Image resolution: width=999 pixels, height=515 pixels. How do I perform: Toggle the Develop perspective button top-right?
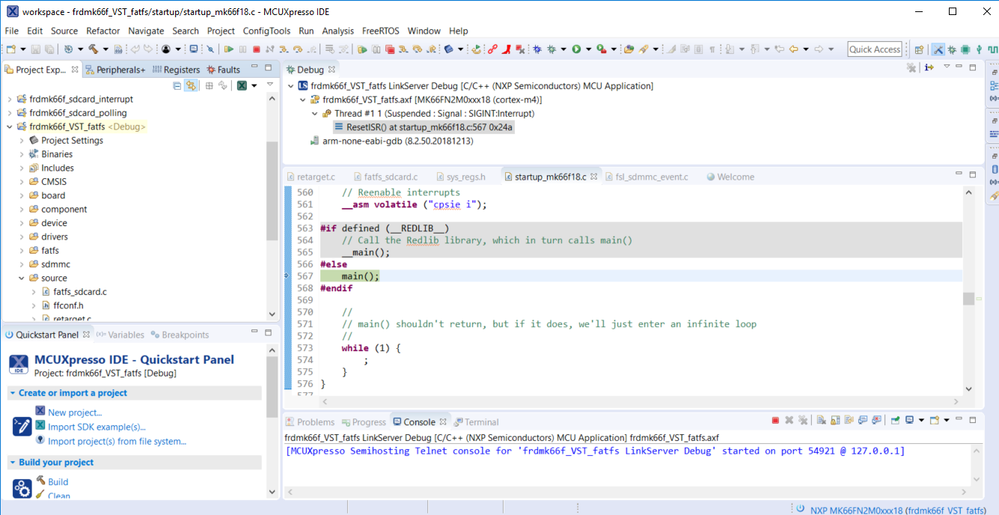tap(938, 49)
